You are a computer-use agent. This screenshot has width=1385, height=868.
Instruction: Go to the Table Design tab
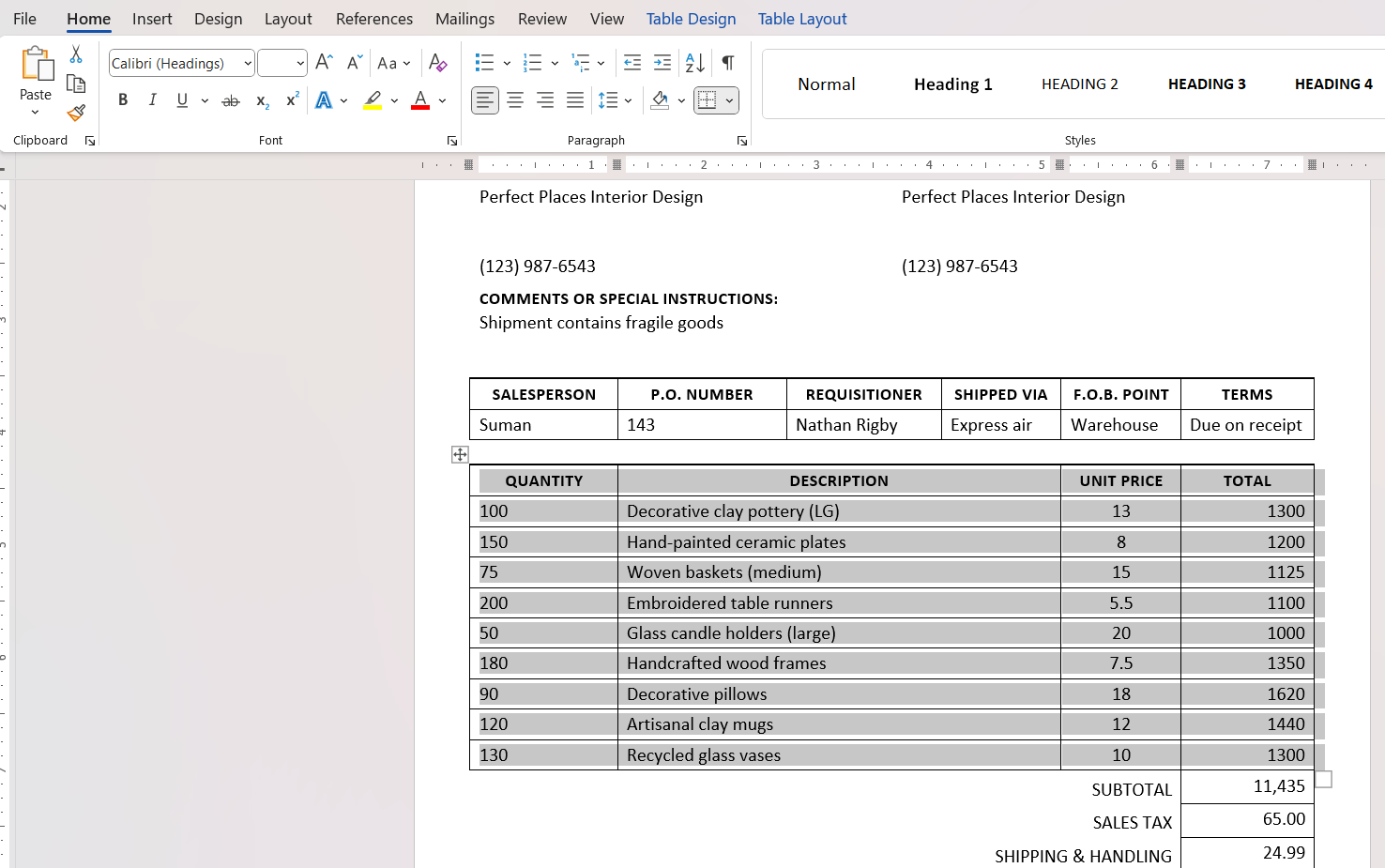click(x=691, y=19)
